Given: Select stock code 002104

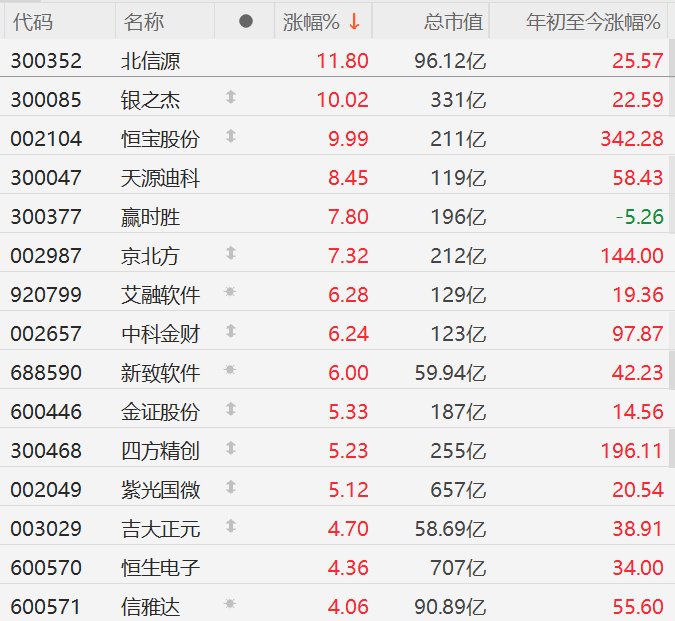Looking at the screenshot, I should (x=46, y=139).
